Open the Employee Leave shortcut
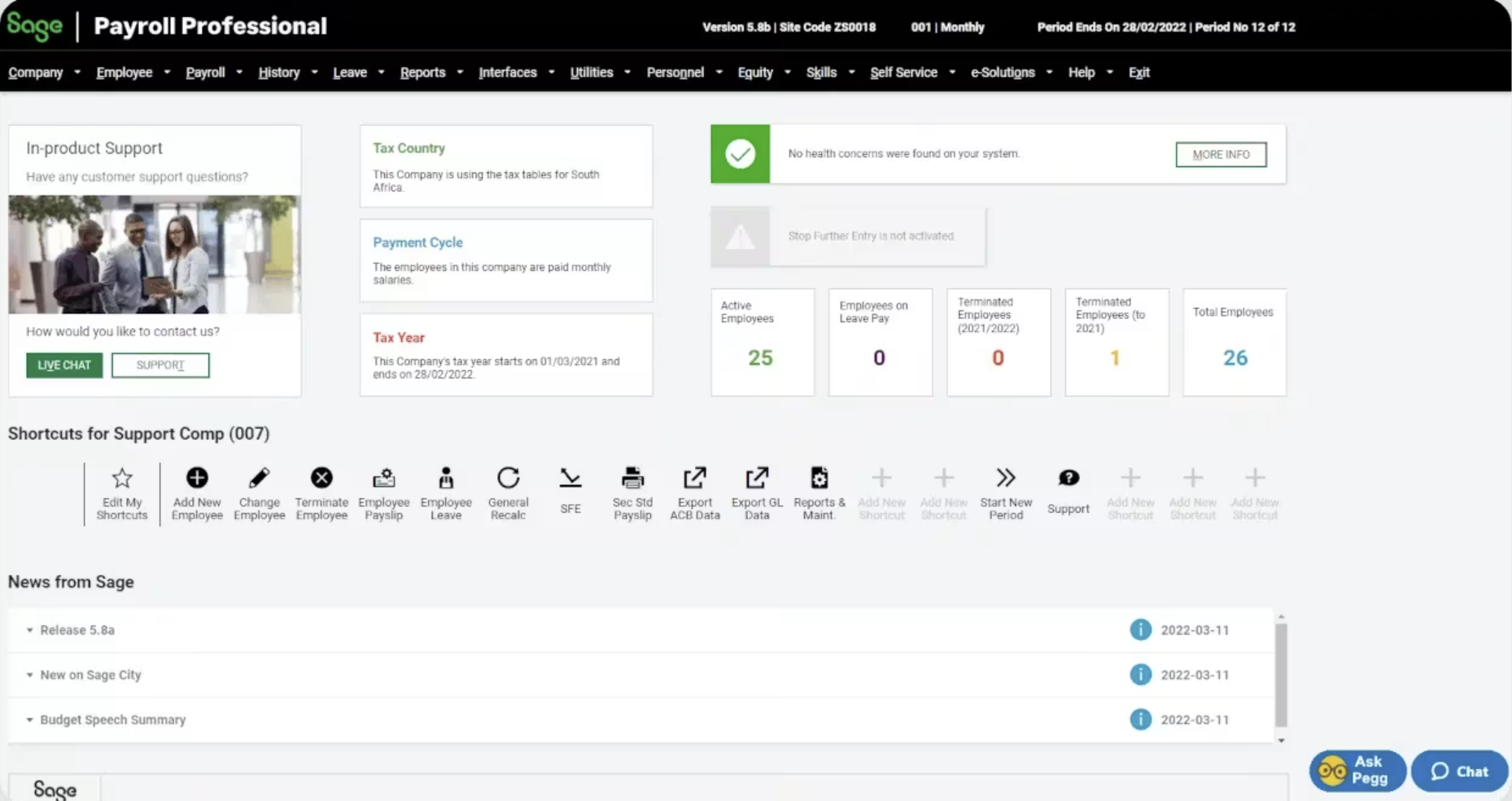This screenshot has width=1512, height=801. (446, 493)
